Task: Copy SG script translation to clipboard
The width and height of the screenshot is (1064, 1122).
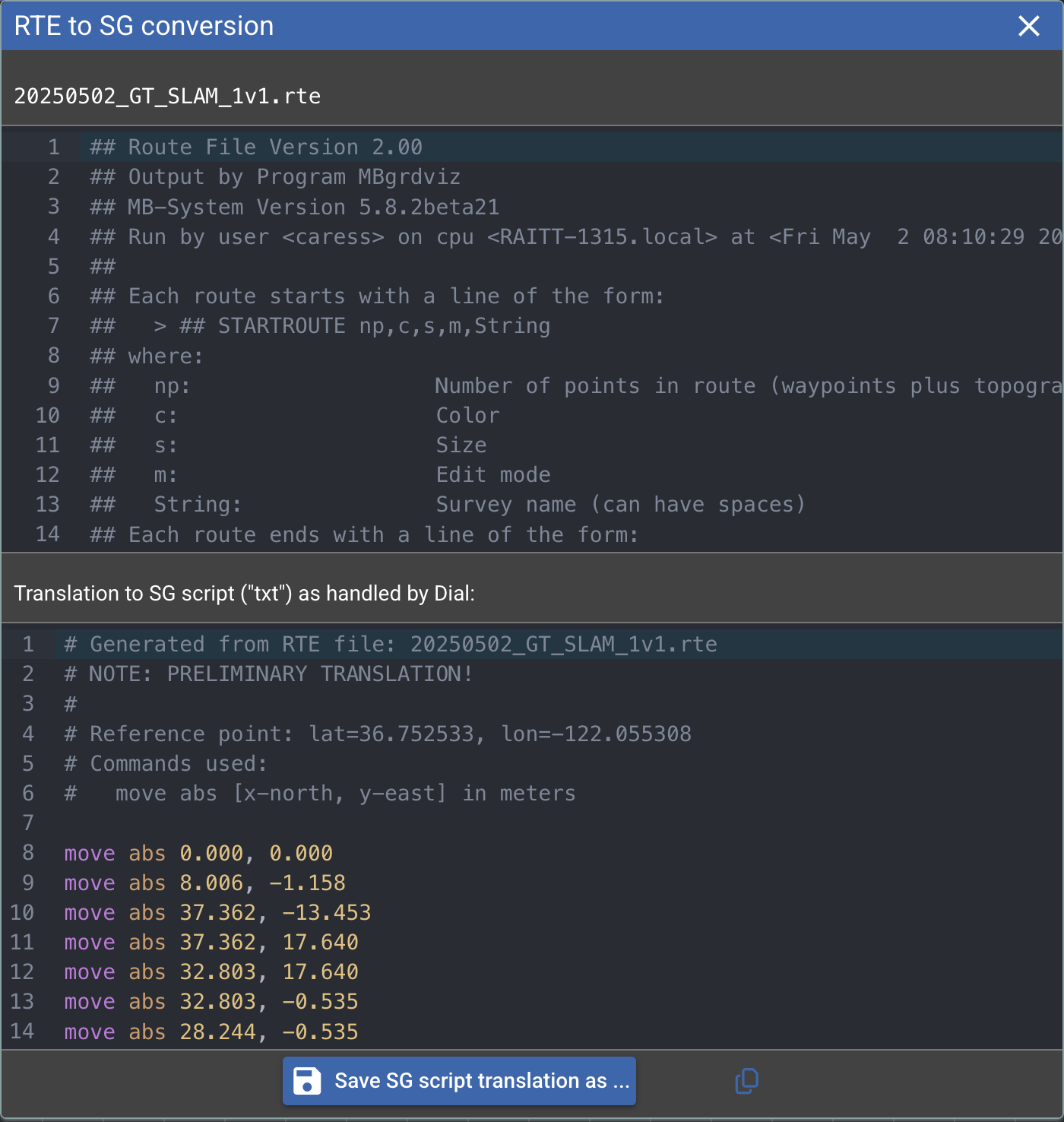Action: point(746,1080)
